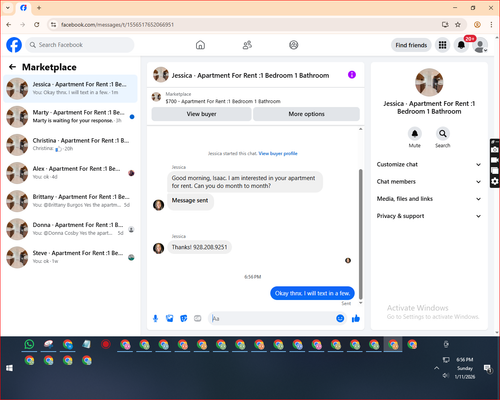The height and width of the screenshot is (400, 500).
Task: Click the $700 apartment listing title
Action: (x=223, y=101)
